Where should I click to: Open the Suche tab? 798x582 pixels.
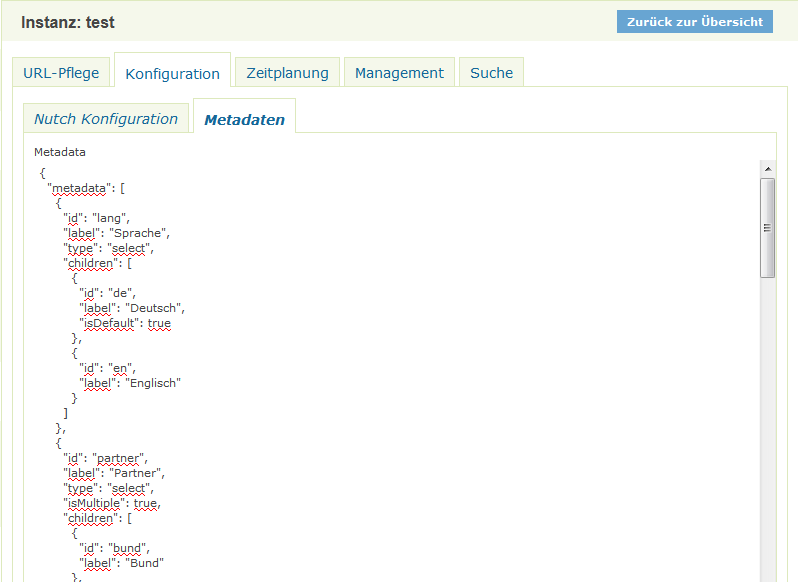pyautogui.click(x=491, y=73)
